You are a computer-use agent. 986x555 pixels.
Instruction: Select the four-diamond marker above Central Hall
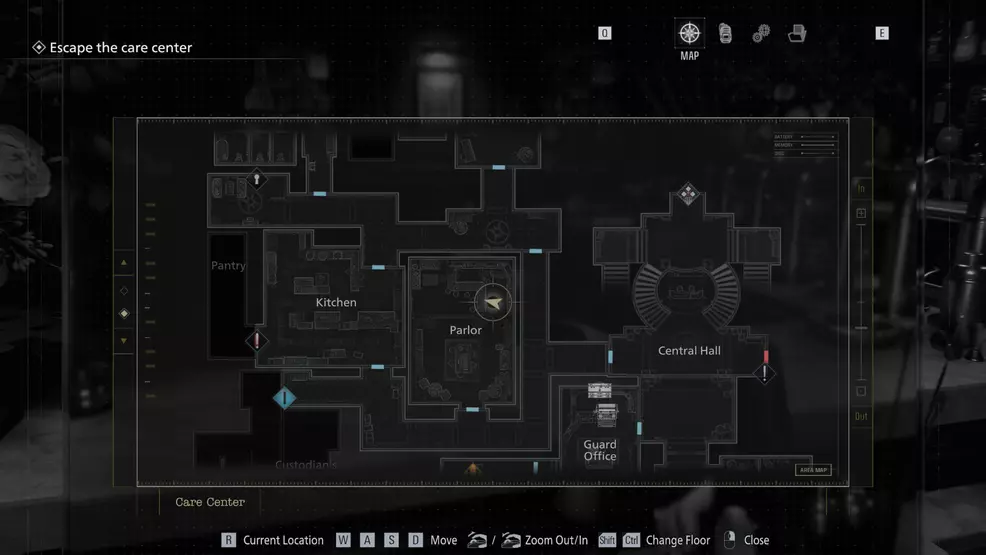click(x=688, y=194)
